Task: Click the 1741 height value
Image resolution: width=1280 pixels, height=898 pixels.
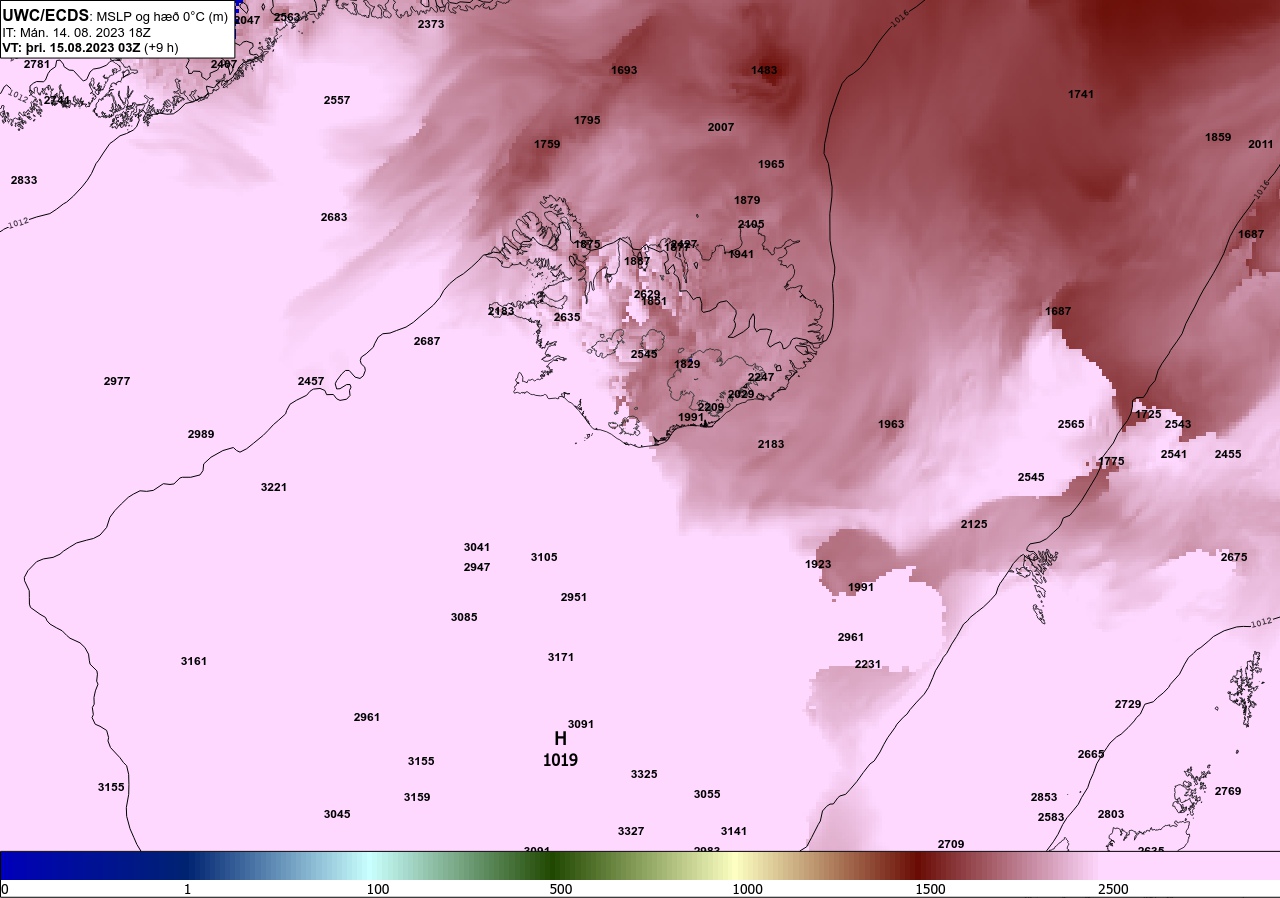Action: (1081, 94)
